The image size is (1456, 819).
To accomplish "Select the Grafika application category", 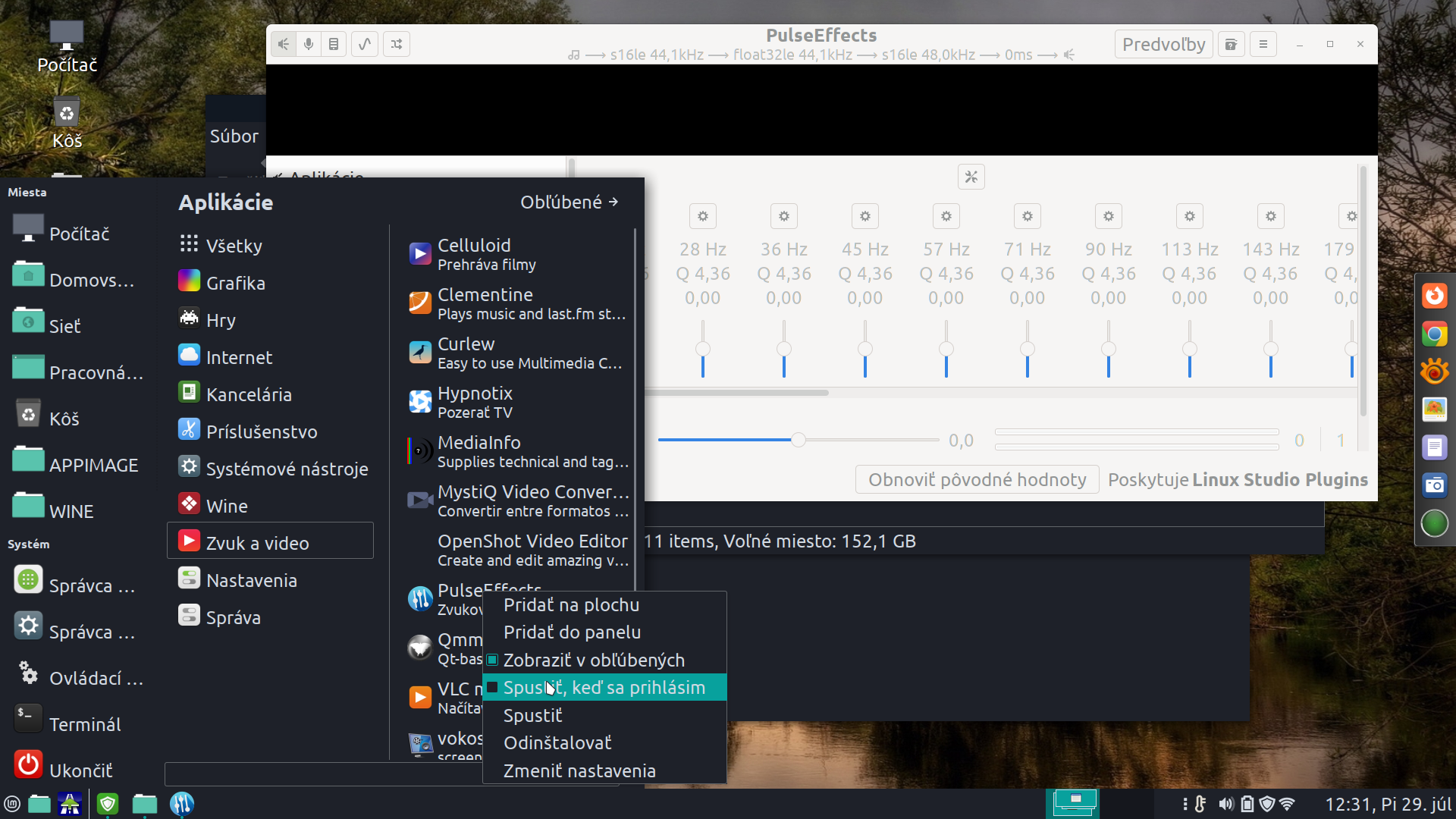I will (235, 283).
